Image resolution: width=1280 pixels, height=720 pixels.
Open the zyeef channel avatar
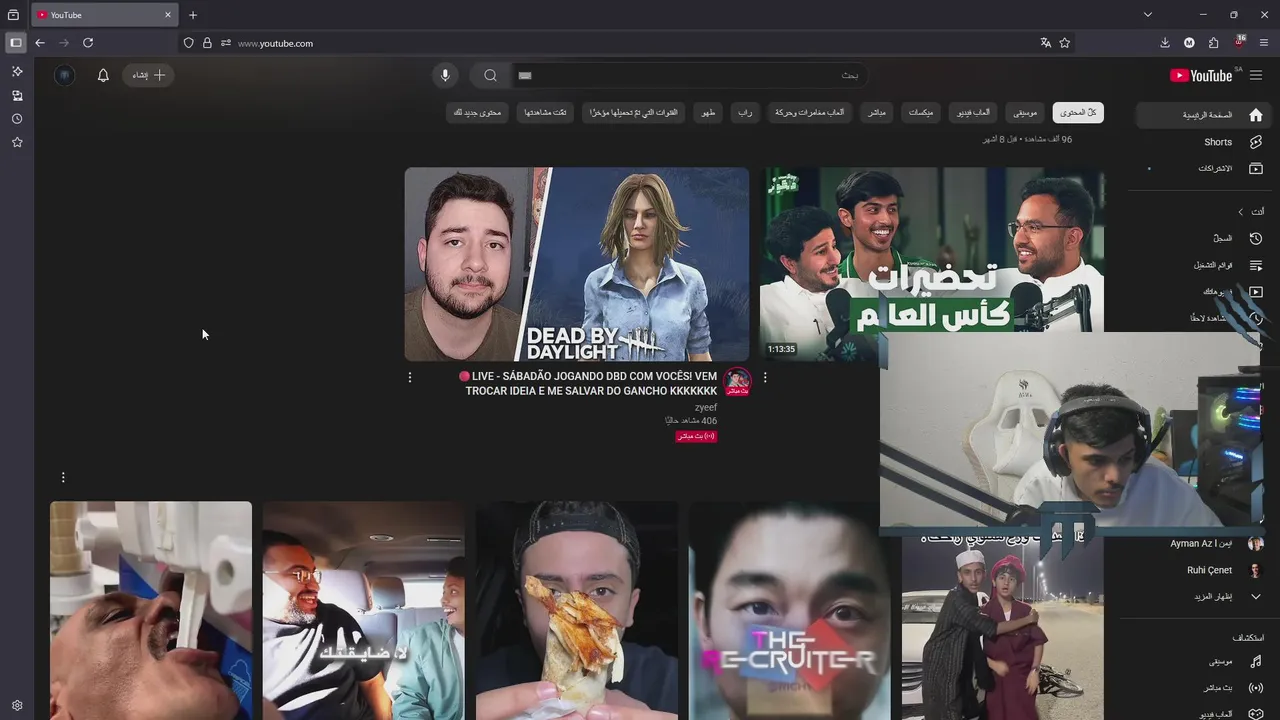coord(738,381)
